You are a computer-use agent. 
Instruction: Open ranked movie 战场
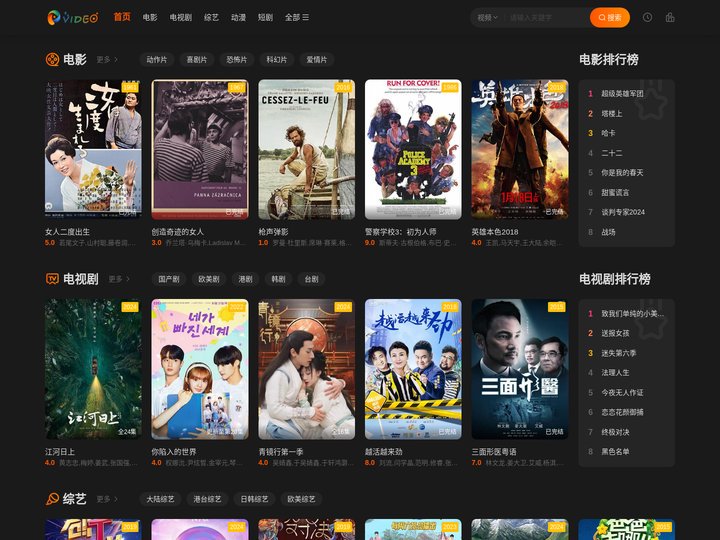click(608, 232)
